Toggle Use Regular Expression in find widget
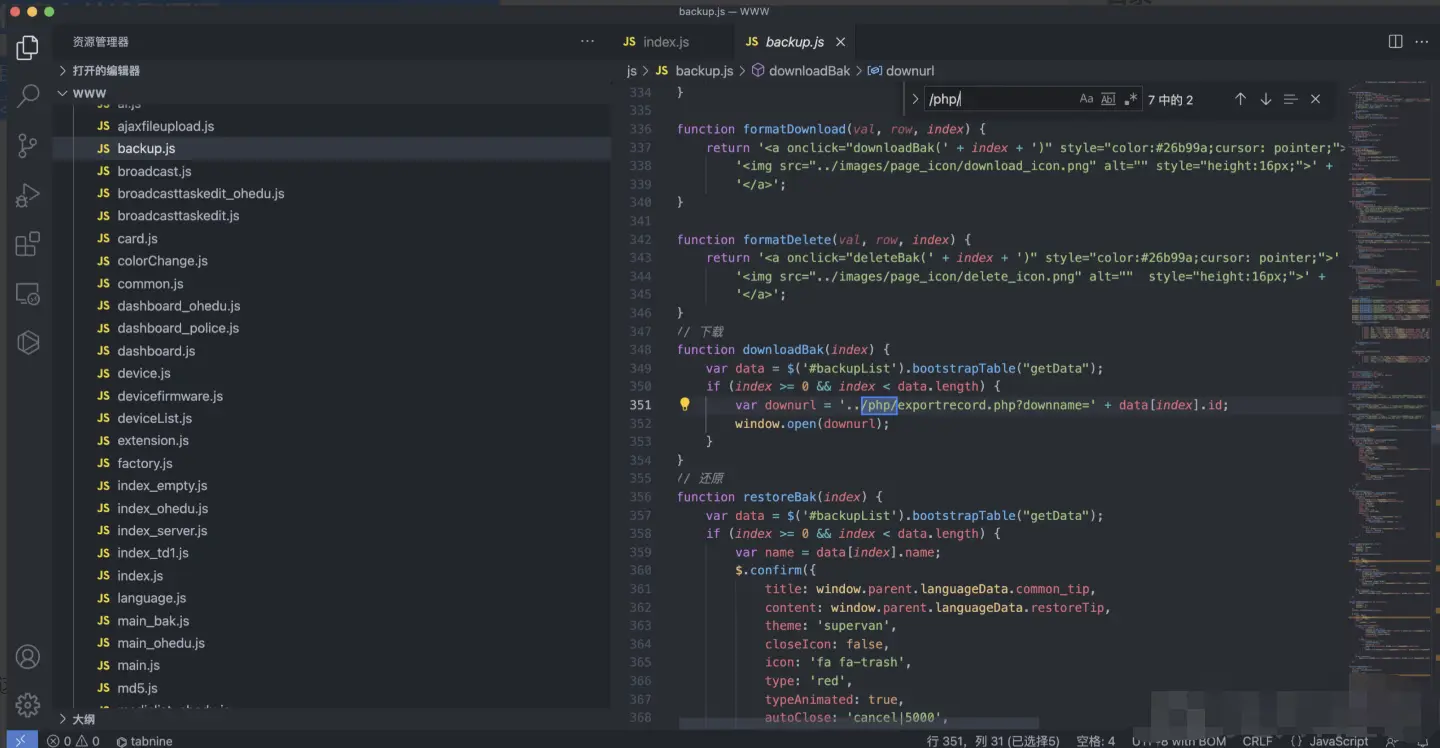Screen dimensions: 1440x748 point(1130,99)
